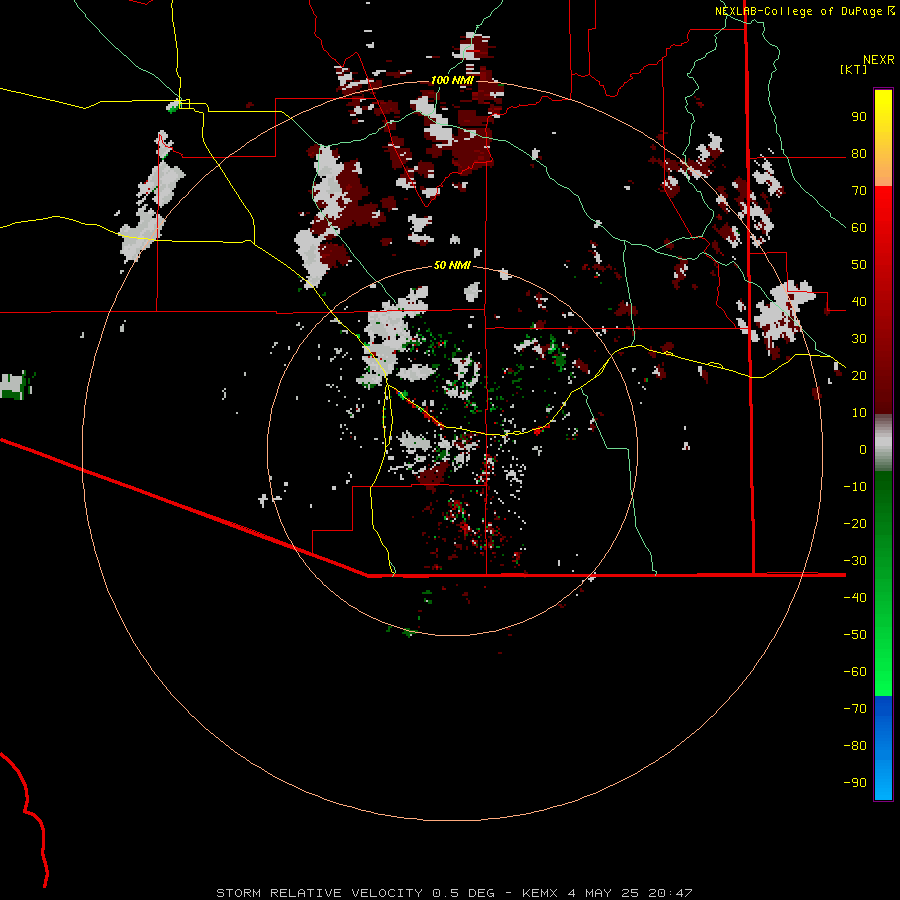Click the 30 value on velocity scale
900x900 pixels.
[859, 339]
